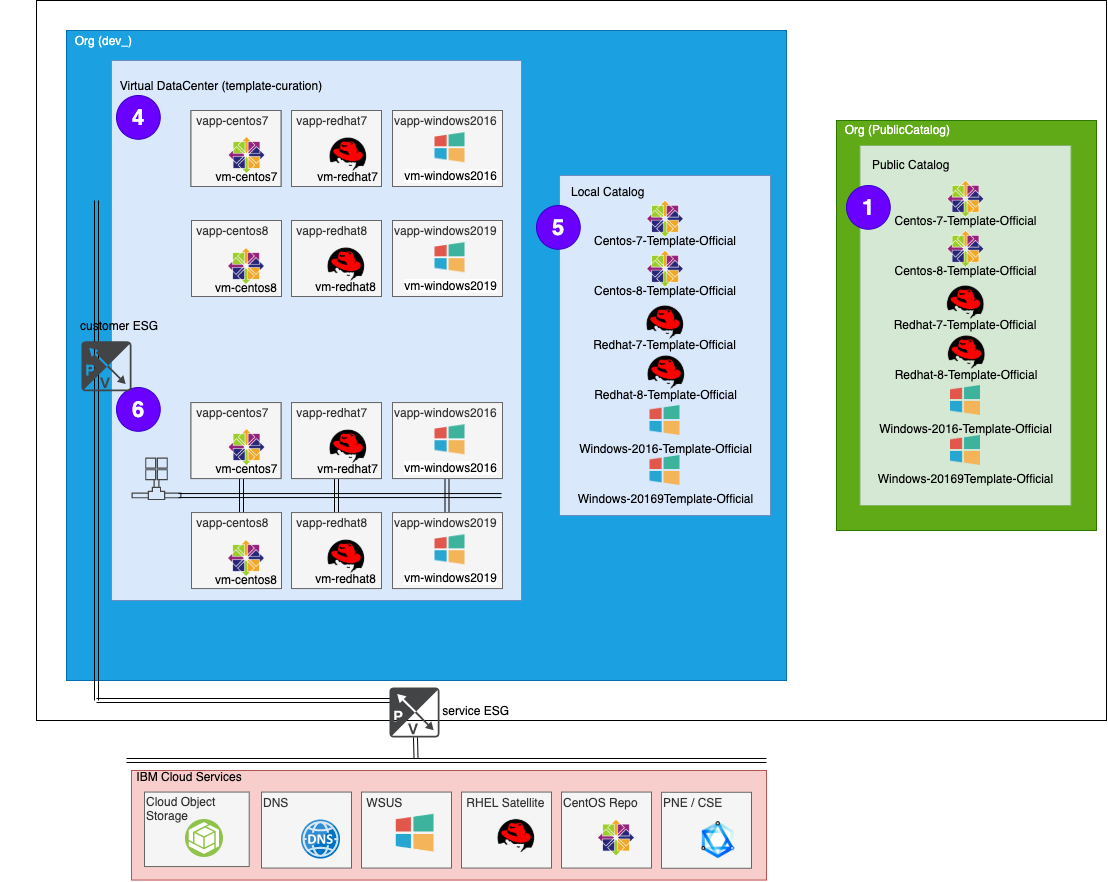This screenshot has width=1108, height=882.
Task: Select Redhat-8-Template-Official icon in Local Catalog
Action: pyautogui.click(x=665, y=371)
